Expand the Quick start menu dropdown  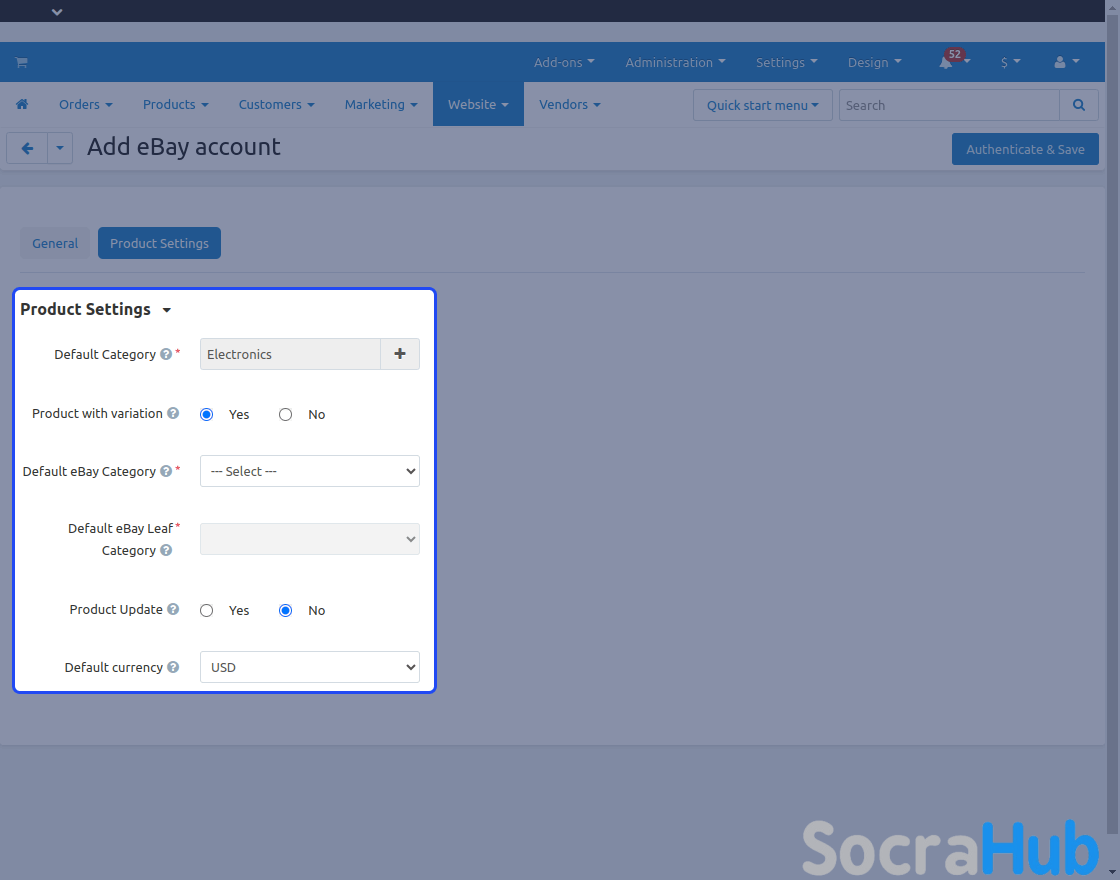[x=762, y=105]
